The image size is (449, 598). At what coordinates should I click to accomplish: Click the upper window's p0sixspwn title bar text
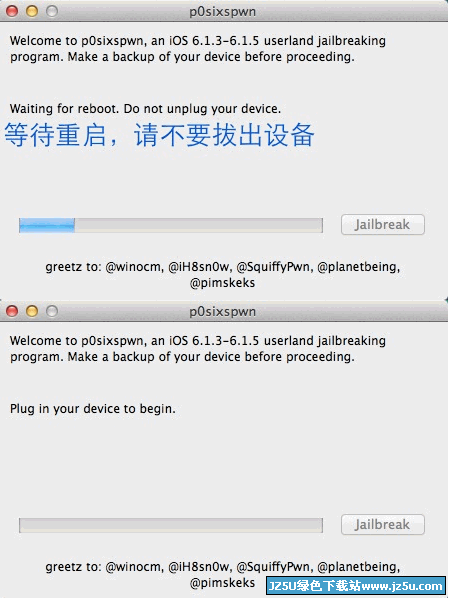point(223,11)
